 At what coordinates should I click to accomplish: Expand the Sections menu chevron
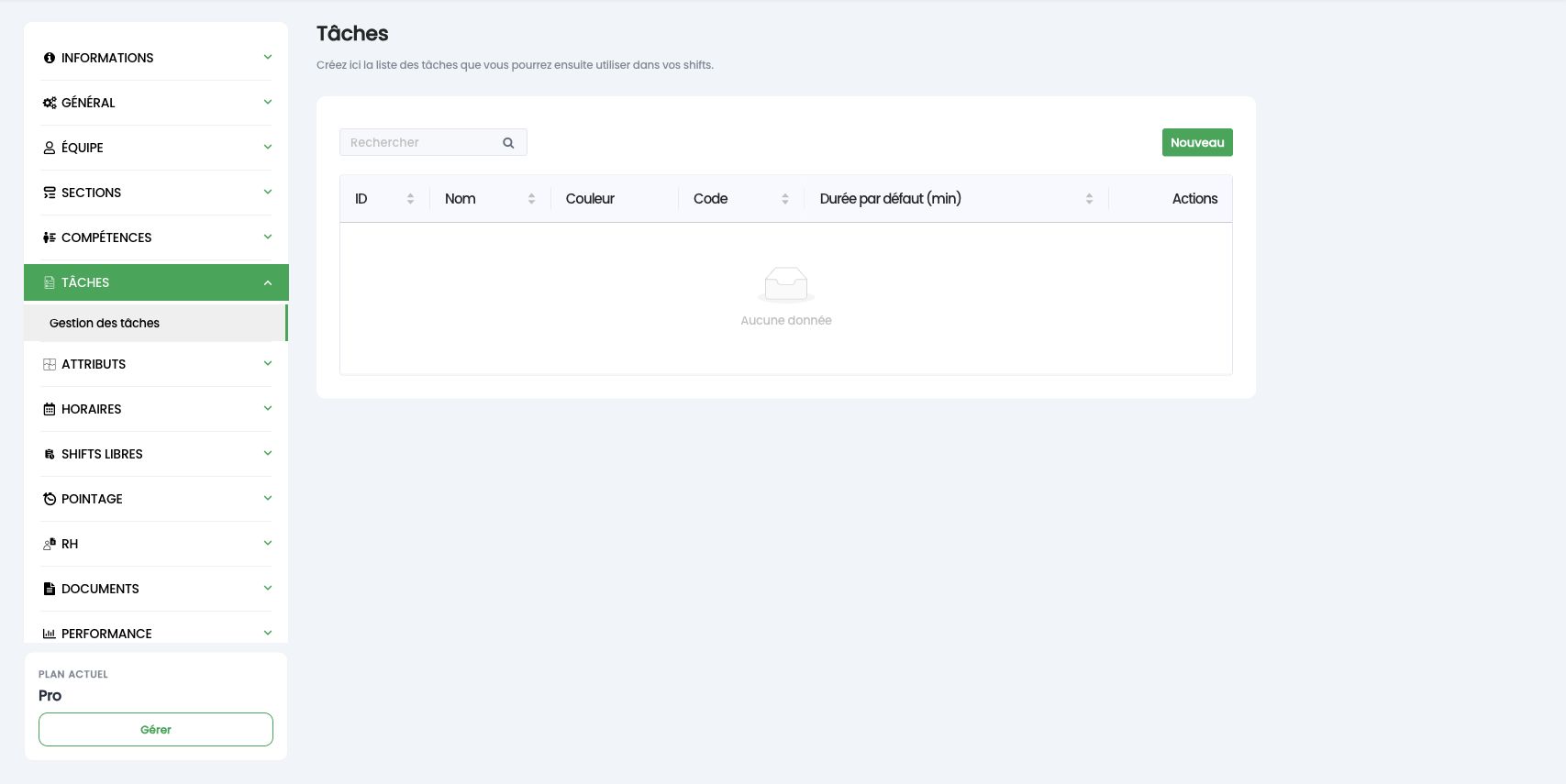pos(268,192)
